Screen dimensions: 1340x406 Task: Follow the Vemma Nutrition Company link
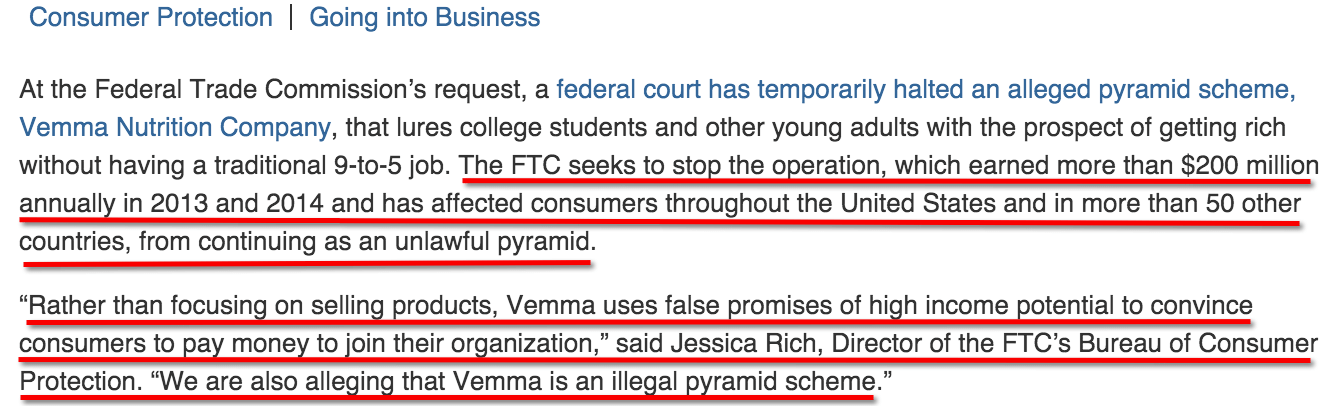(175, 127)
